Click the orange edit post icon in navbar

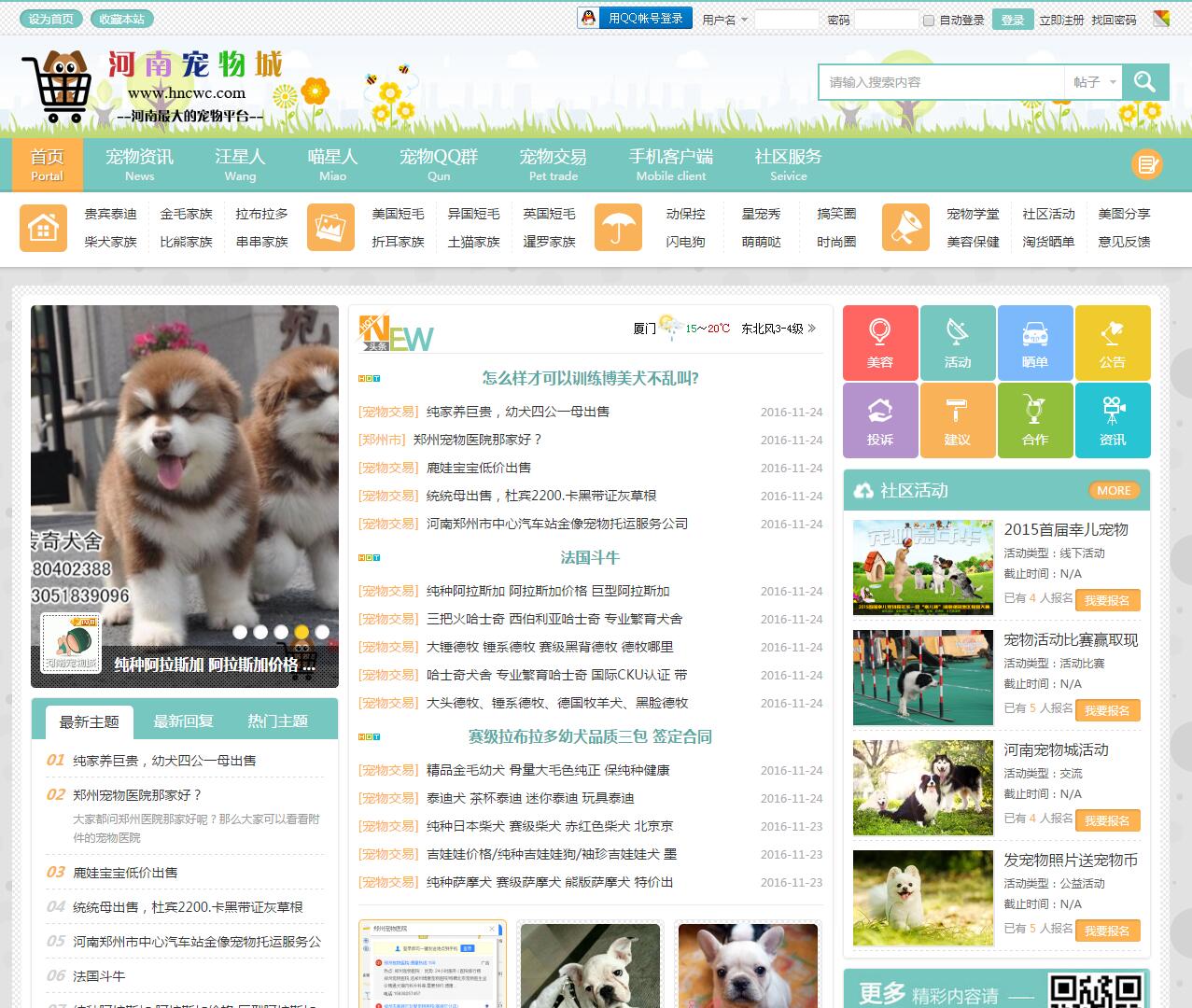[1146, 165]
